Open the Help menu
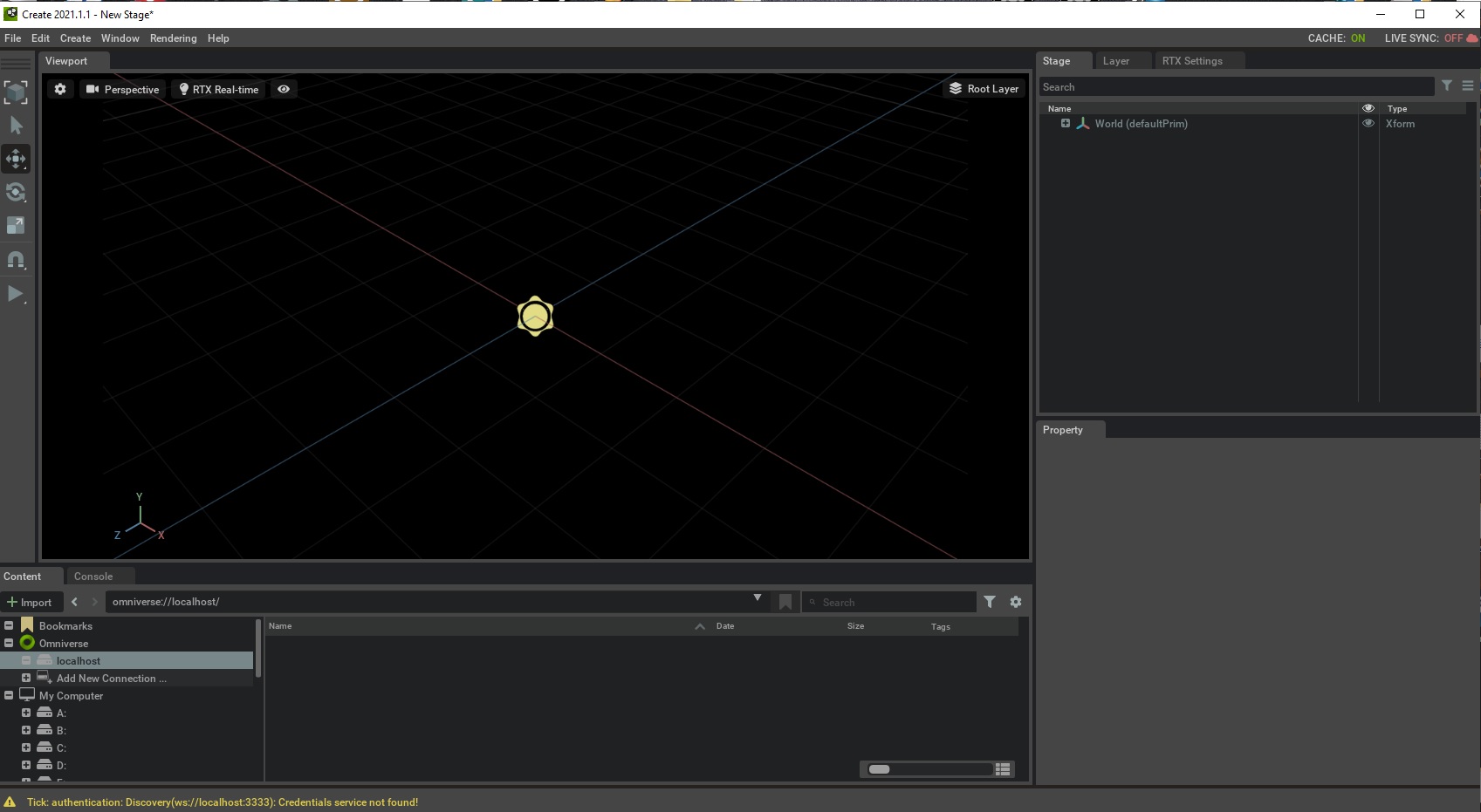Screen dimensions: 1481x812 218,38
